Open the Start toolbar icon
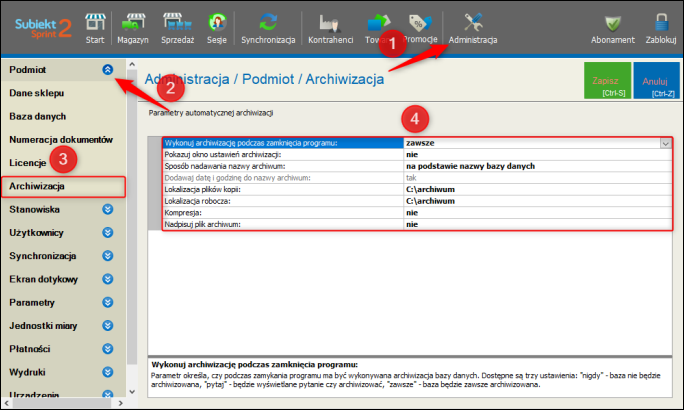Image resolution: width=684 pixels, height=410 pixels. coord(95,23)
